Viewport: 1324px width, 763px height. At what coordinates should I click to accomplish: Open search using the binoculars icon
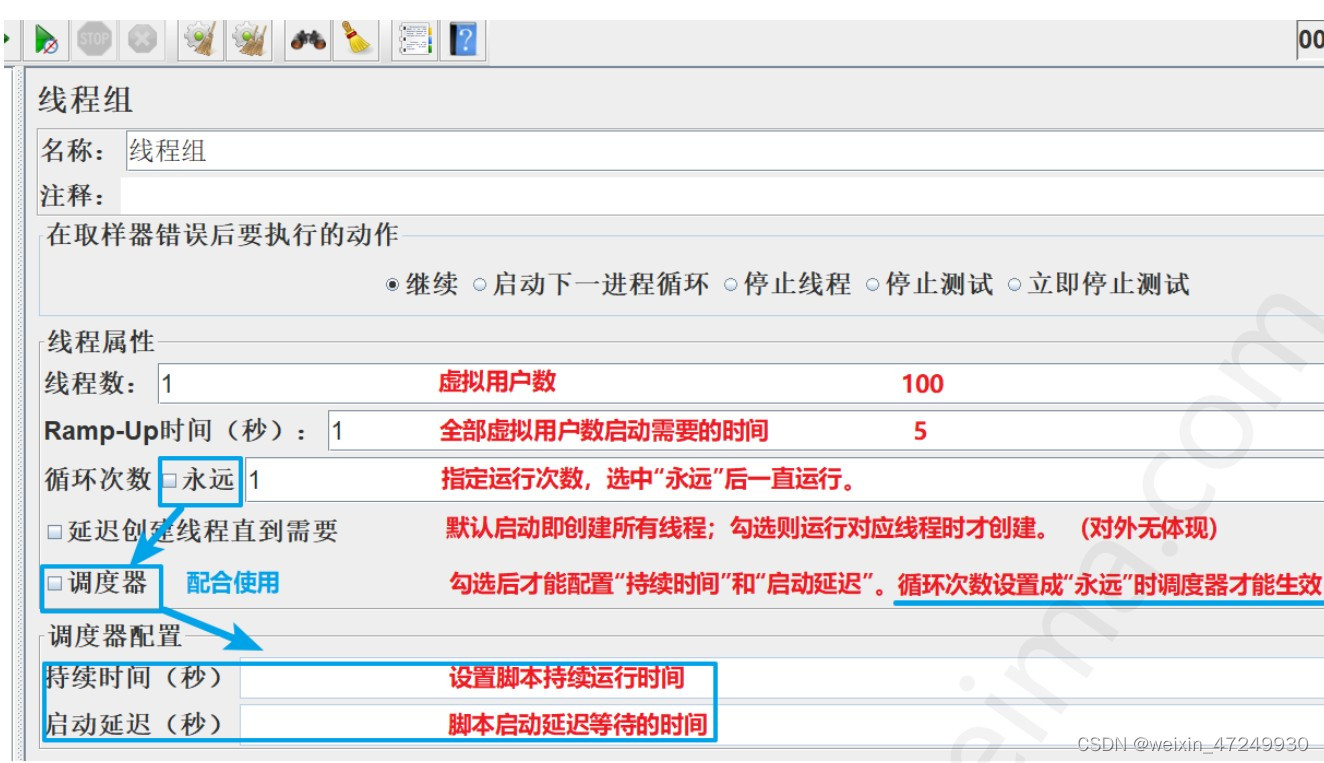coord(308,40)
